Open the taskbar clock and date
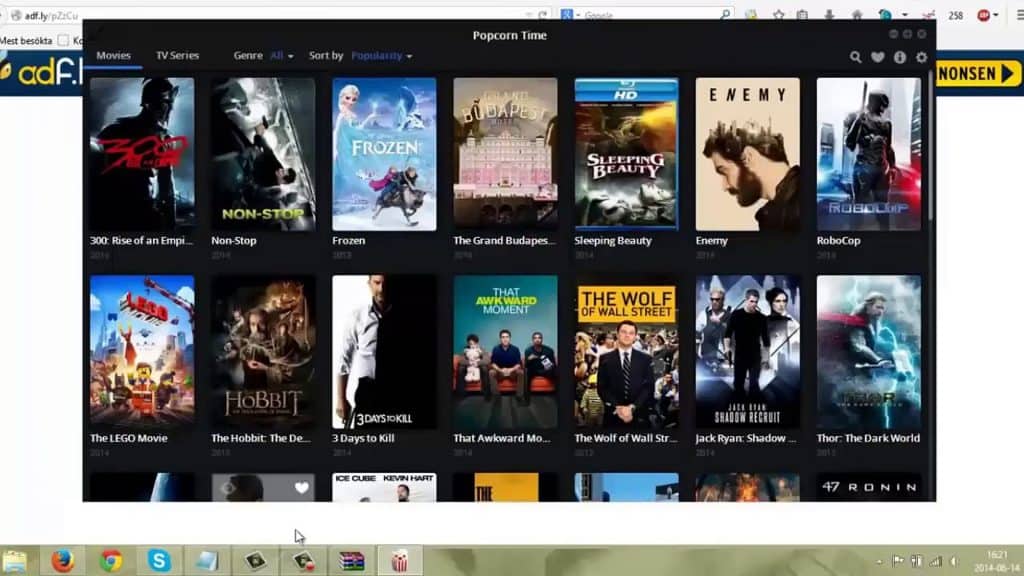Image resolution: width=1024 pixels, height=576 pixels. point(997,561)
